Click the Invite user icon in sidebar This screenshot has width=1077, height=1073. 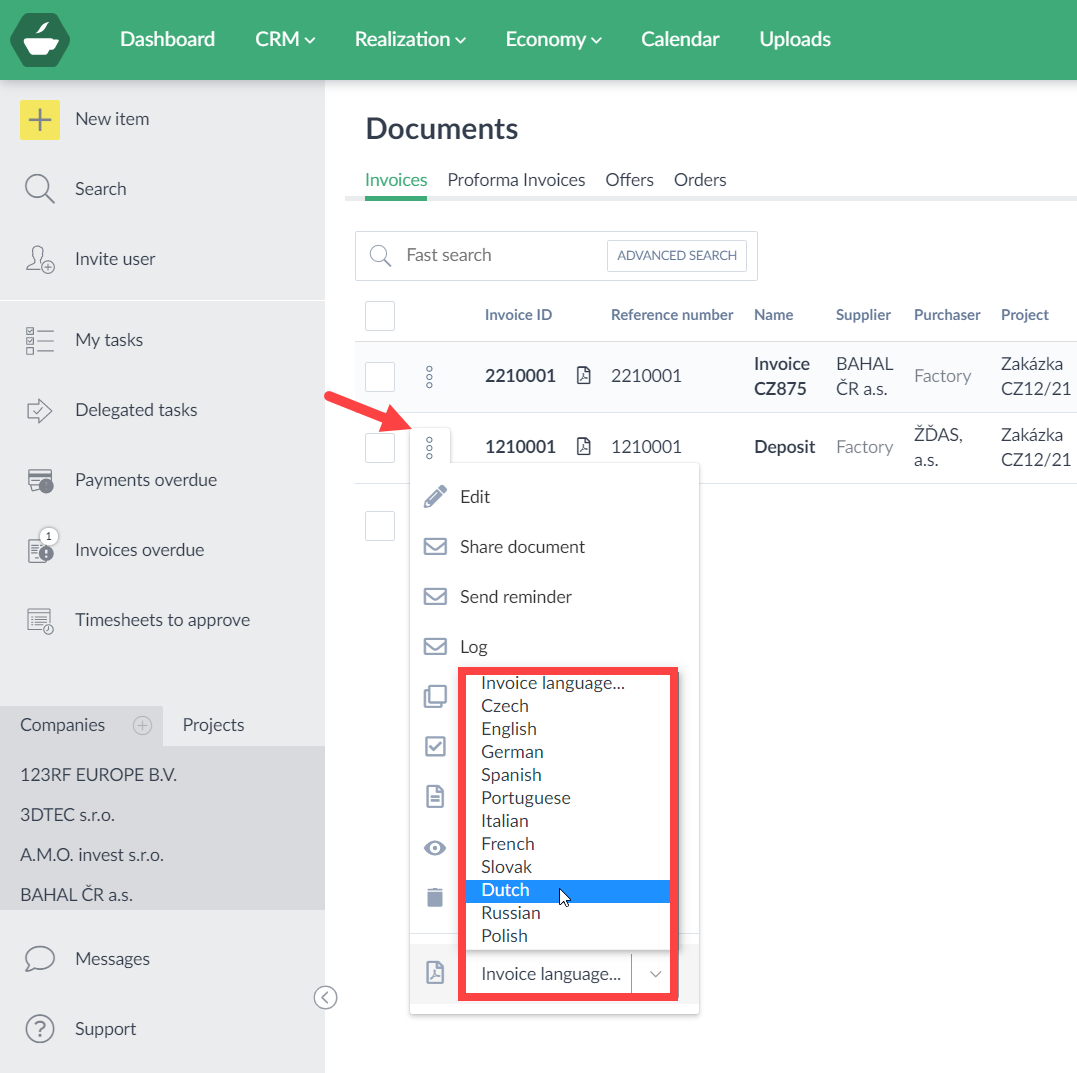point(40,259)
